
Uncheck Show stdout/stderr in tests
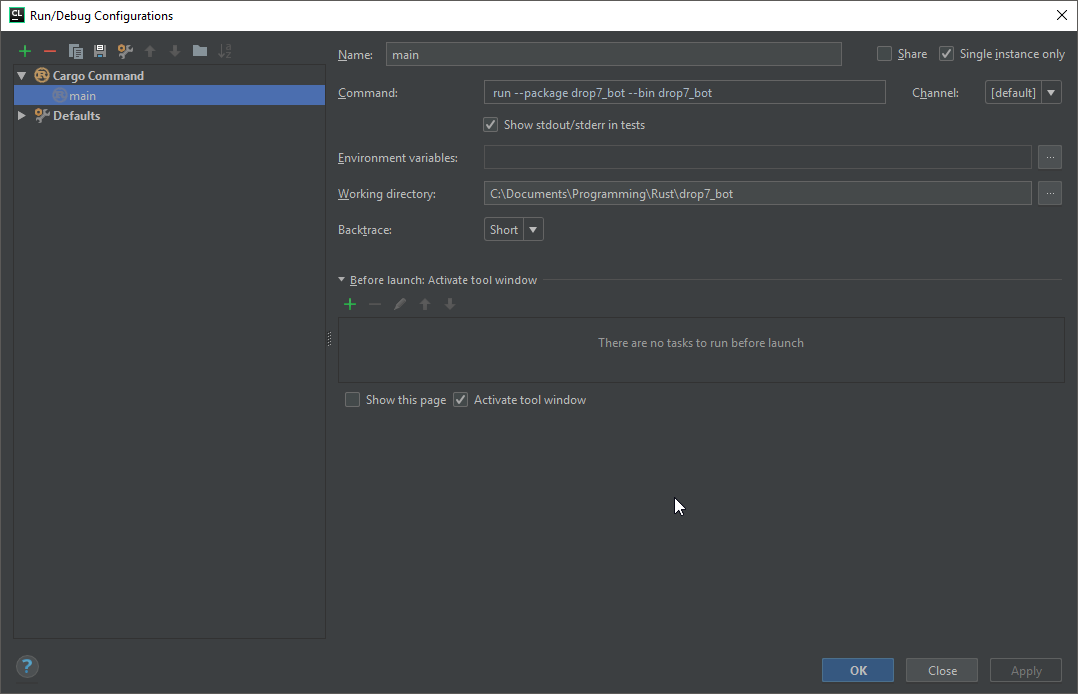pos(490,124)
